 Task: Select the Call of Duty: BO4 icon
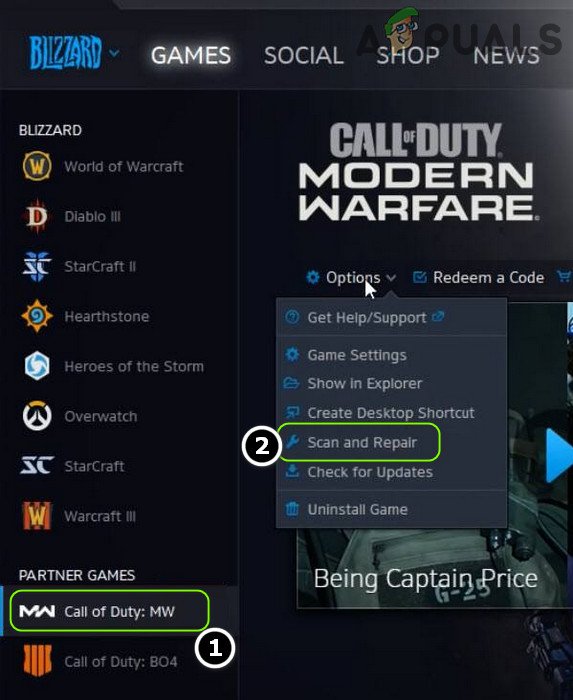pos(37,660)
